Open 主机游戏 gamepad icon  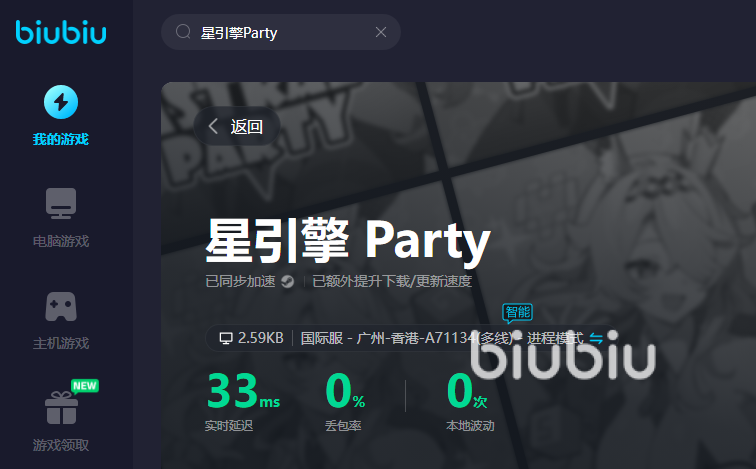[61, 307]
